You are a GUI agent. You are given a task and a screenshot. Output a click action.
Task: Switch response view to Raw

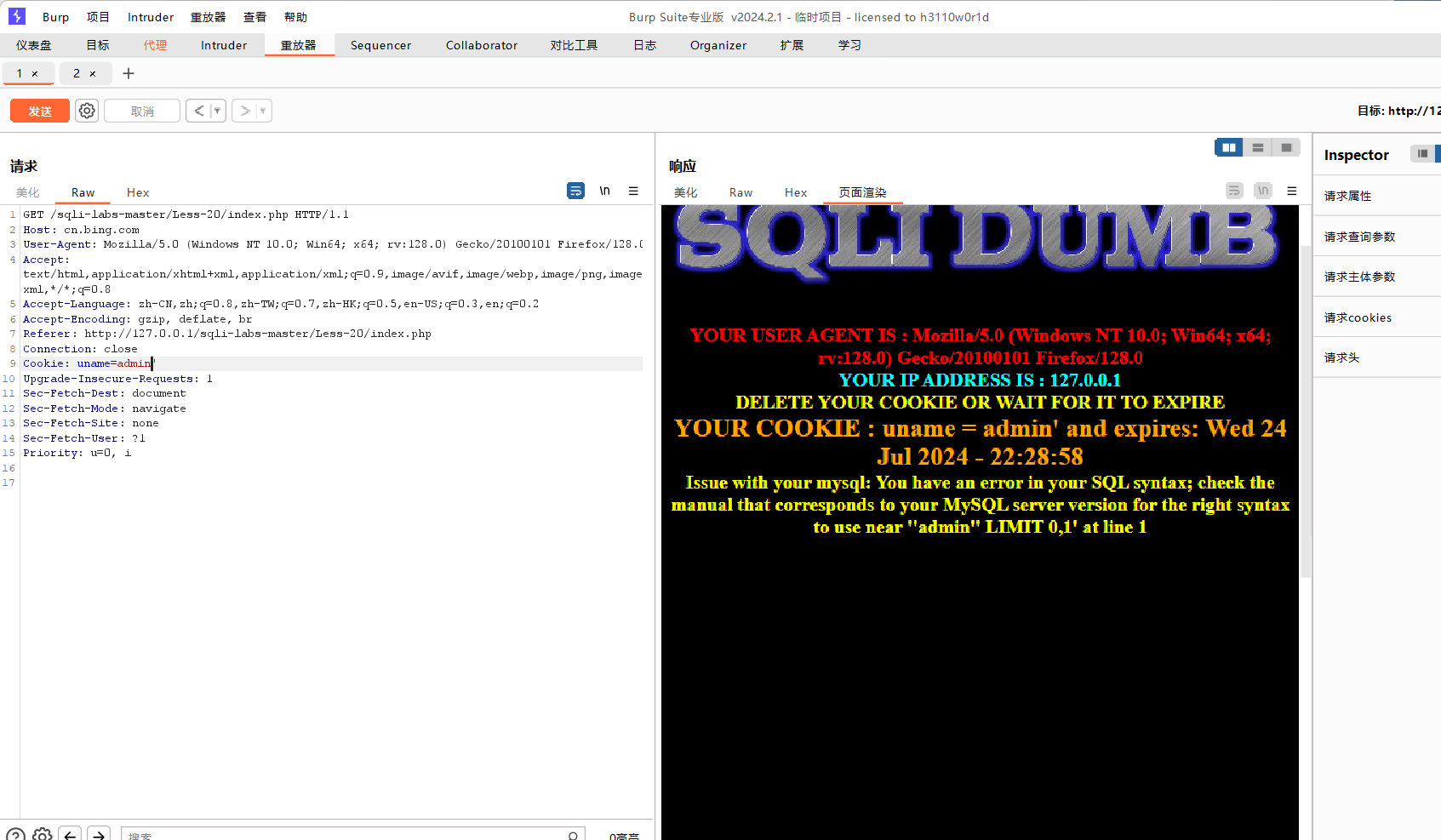click(741, 192)
